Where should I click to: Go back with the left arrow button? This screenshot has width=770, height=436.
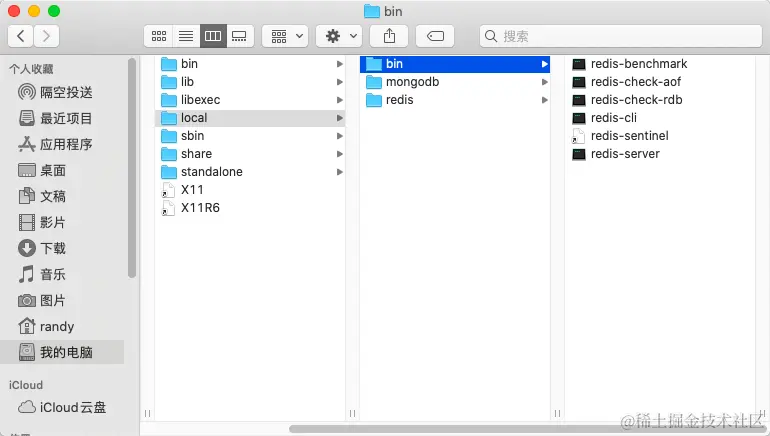pyautogui.click(x=21, y=36)
